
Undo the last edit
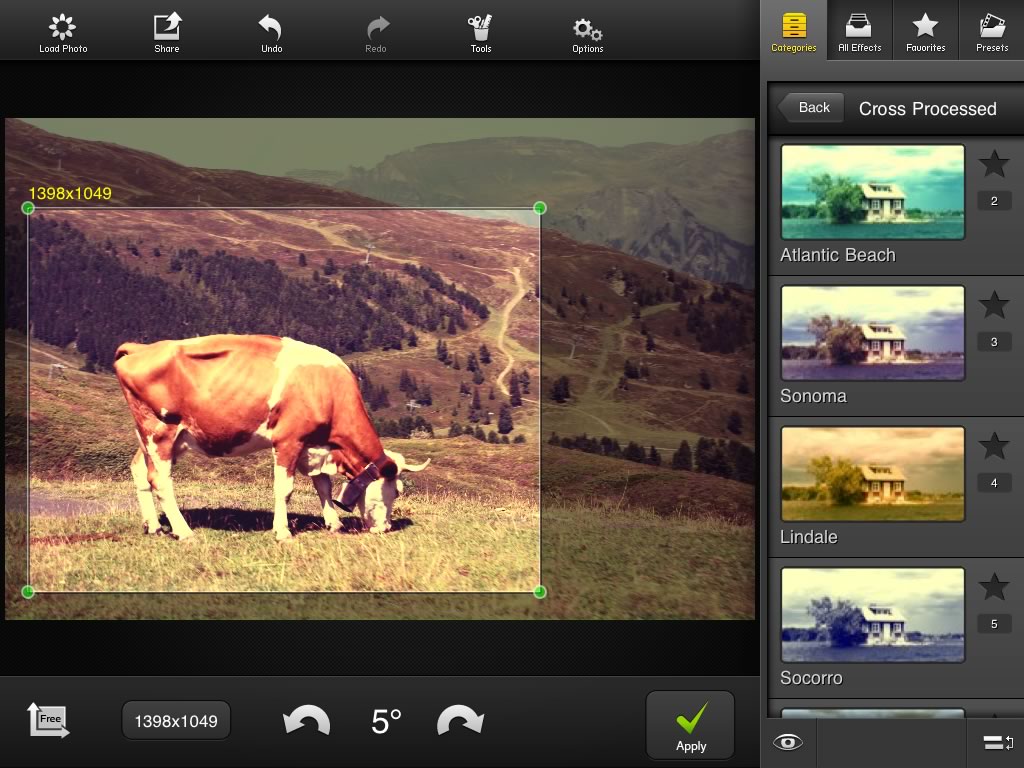tap(271, 33)
